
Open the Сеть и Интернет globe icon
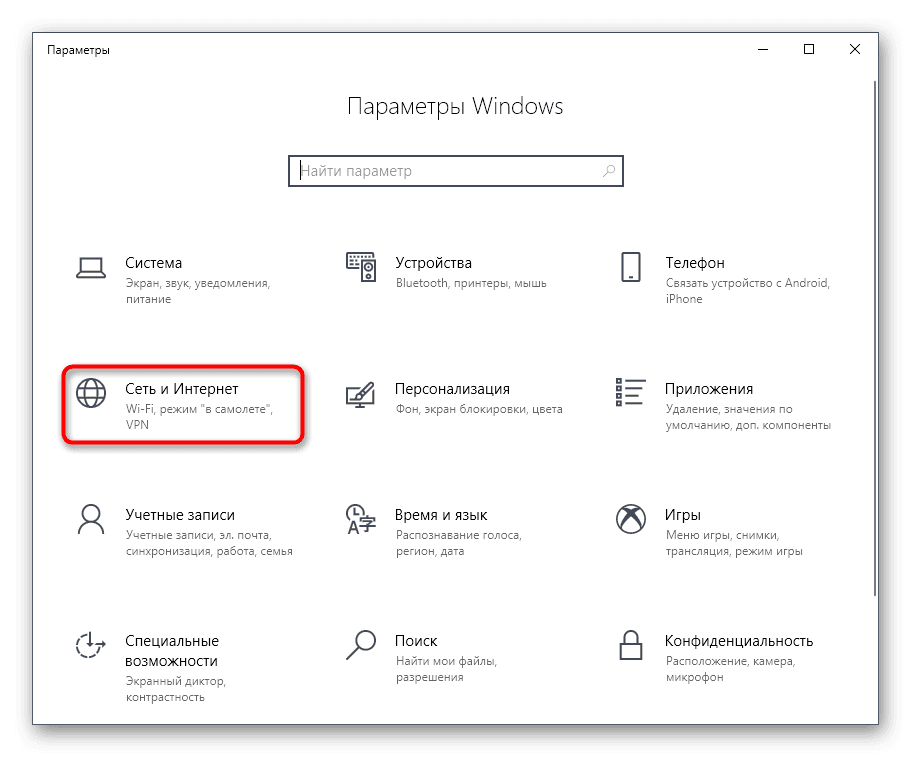[x=91, y=393]
